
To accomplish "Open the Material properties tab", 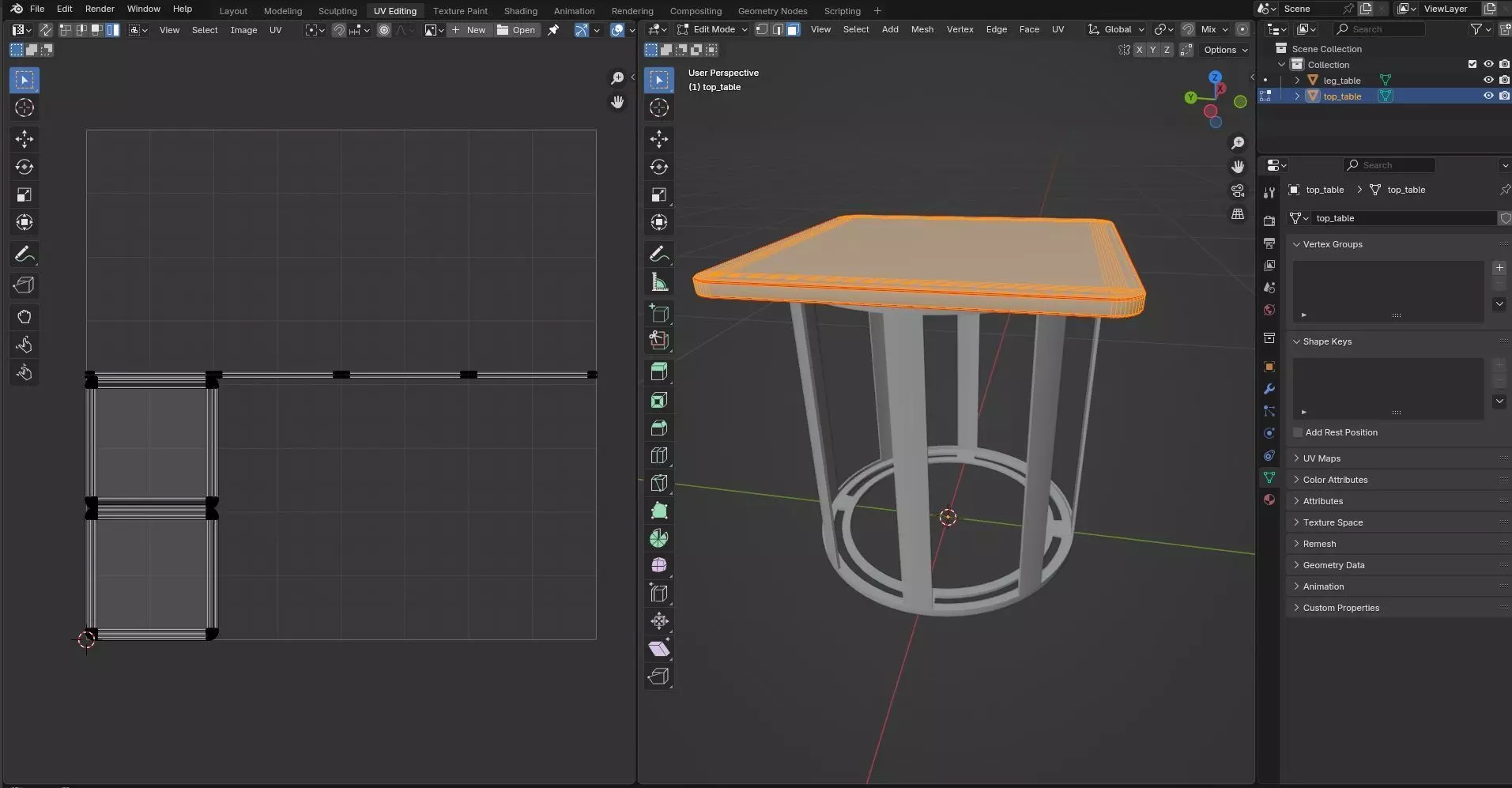I will coord(1269,500).
